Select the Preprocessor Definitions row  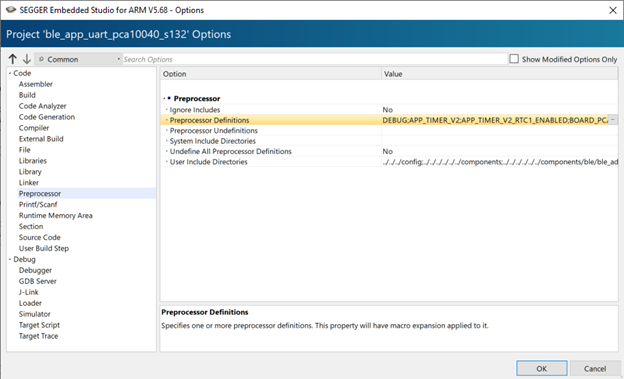click(389, 120)
